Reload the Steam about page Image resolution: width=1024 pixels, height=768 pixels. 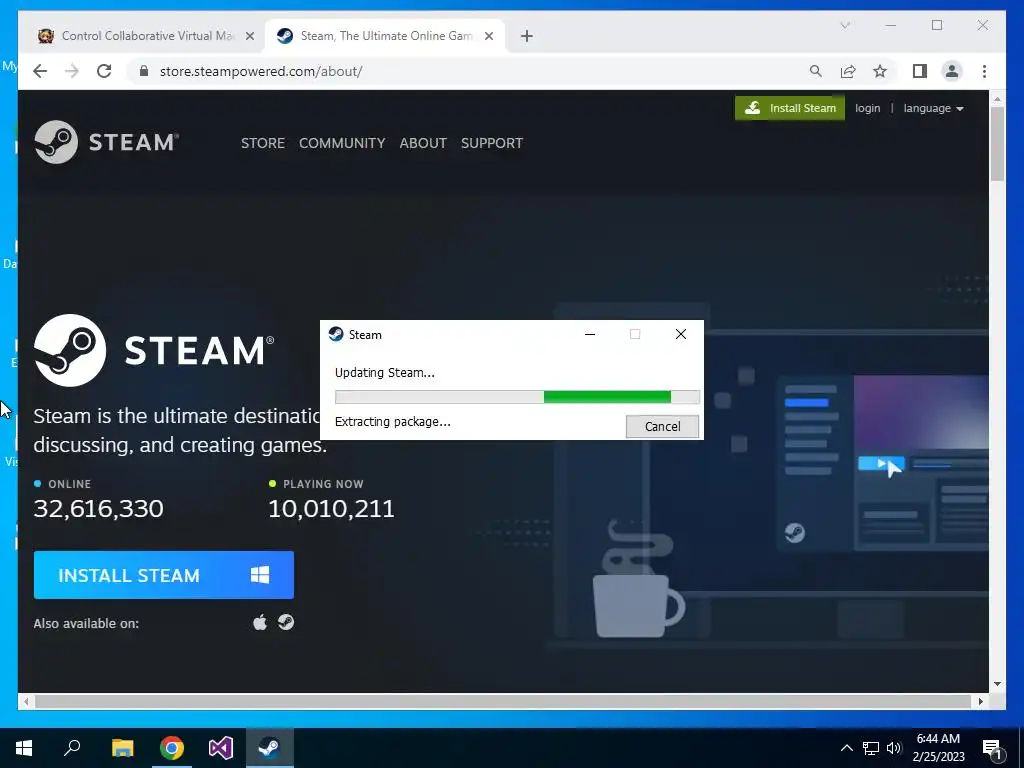104,71
